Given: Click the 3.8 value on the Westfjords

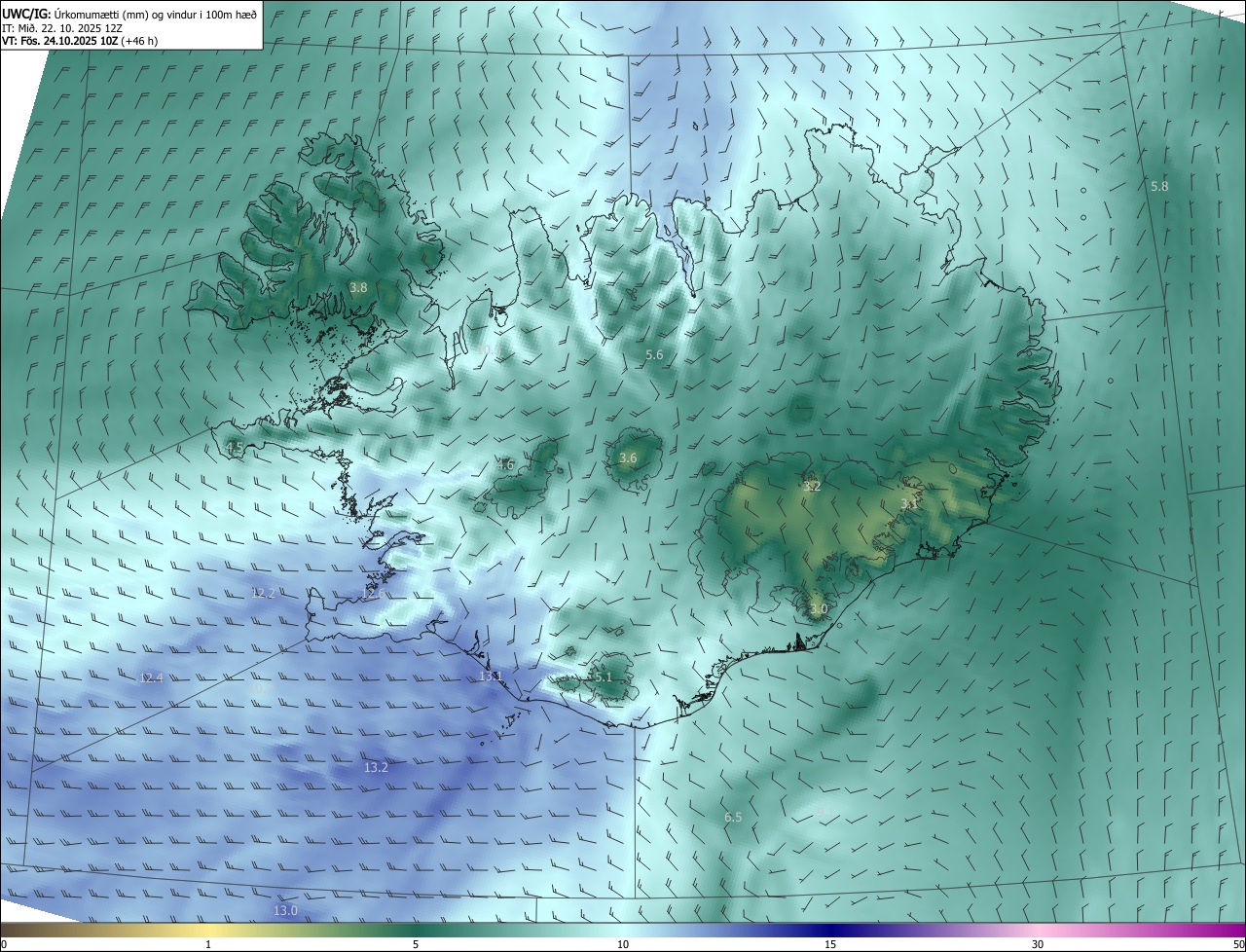Looking at the screenshot, I should [358, 287].
